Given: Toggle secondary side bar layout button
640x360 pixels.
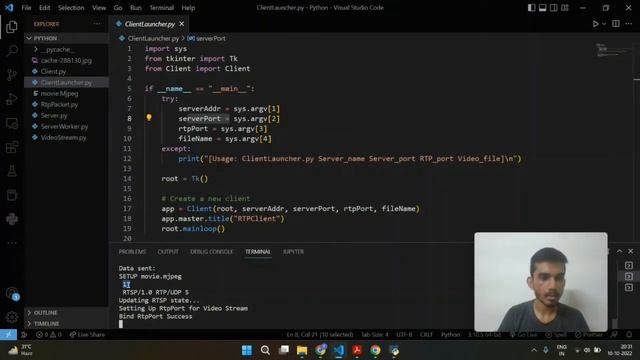Looking at the screenshot, I should click(553, 8).
